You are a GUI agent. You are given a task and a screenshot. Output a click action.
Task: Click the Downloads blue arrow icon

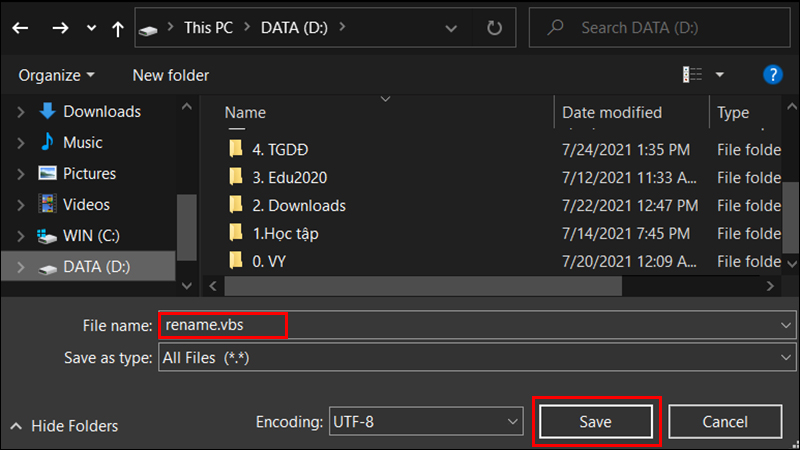pos(47,111)
